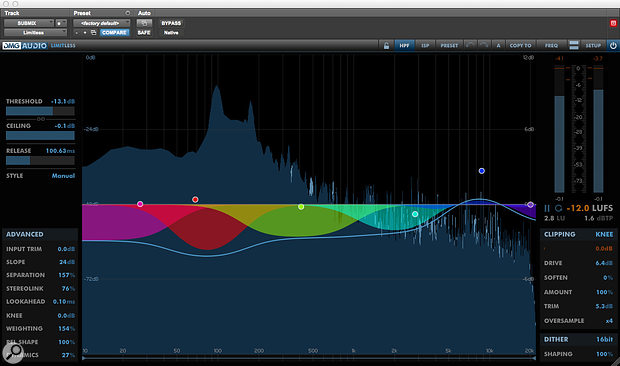This screenshot has height=366, width=620.
Task: Open the insert slot 'e' dropdown
Action: [x=60, y=23]
